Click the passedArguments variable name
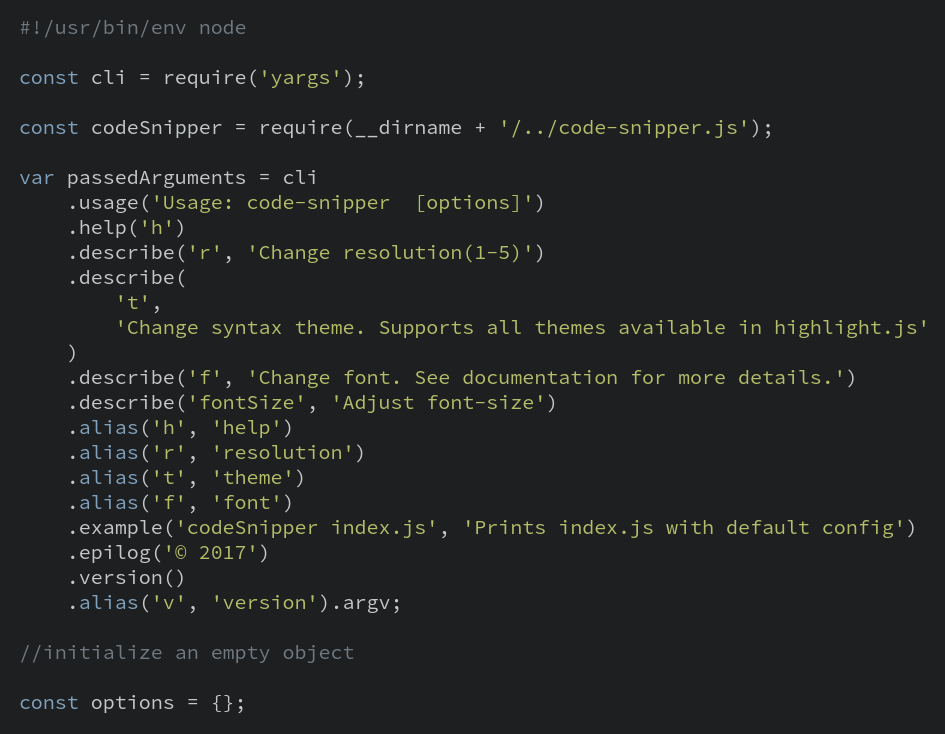This screenshot has width=945, height=734. pyautogui.click(x=156, y=178)
